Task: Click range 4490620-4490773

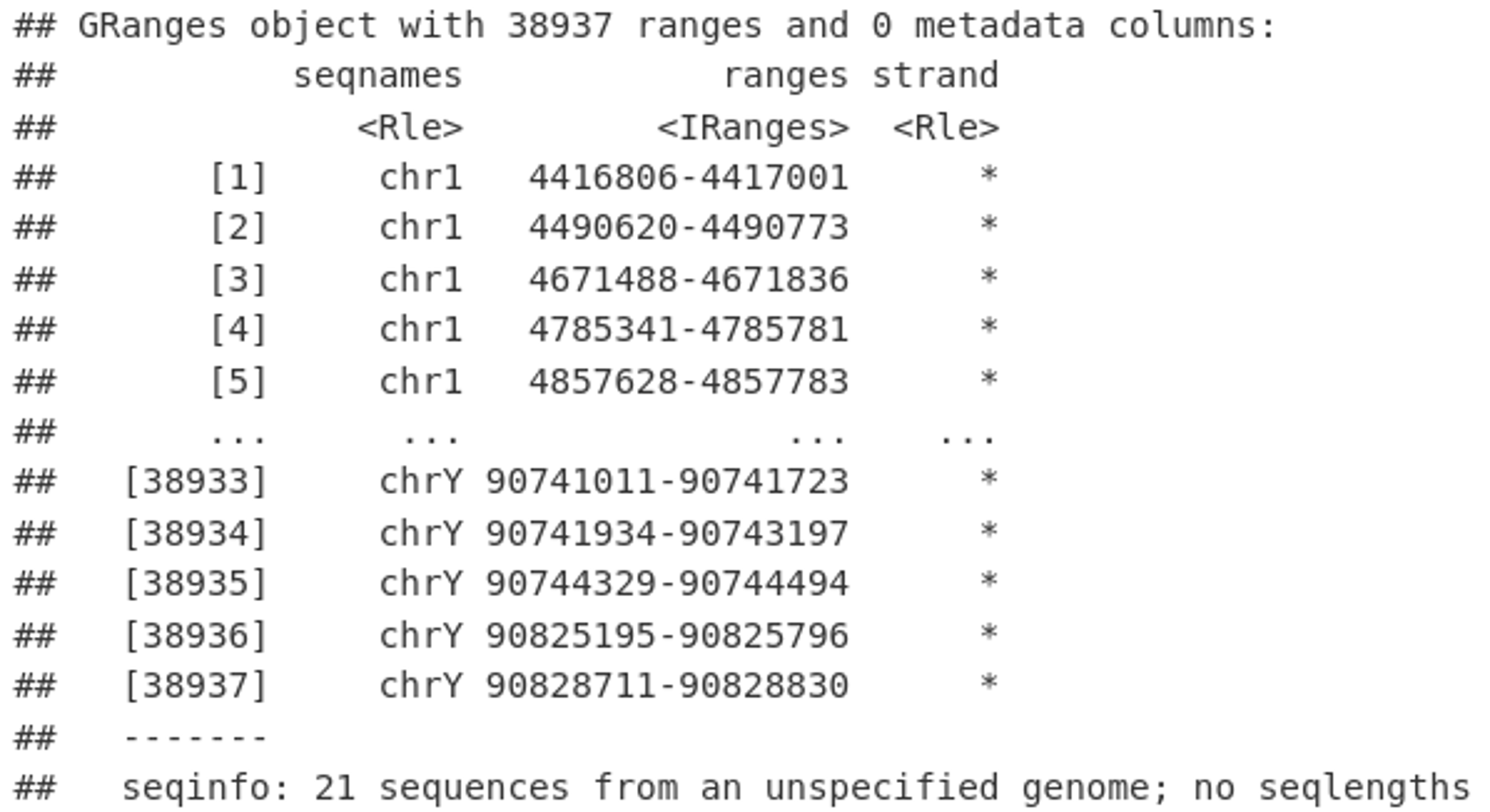Action: 689,228
